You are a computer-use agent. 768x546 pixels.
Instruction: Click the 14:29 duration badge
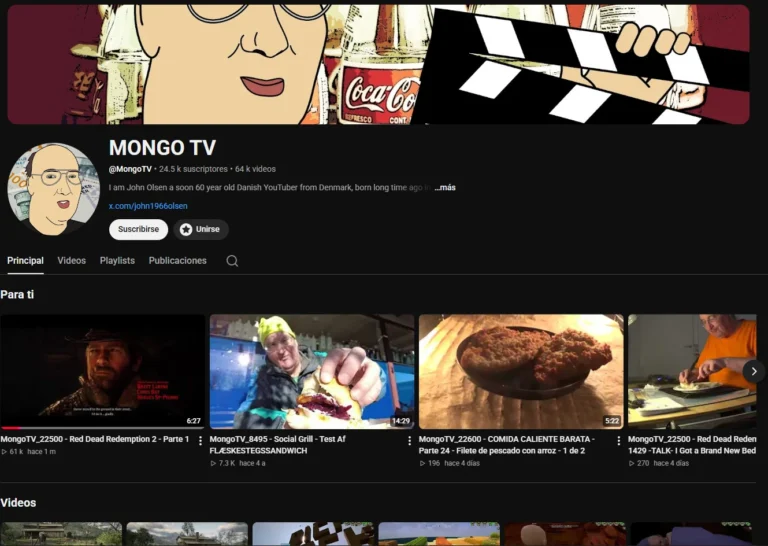[401, 421]
